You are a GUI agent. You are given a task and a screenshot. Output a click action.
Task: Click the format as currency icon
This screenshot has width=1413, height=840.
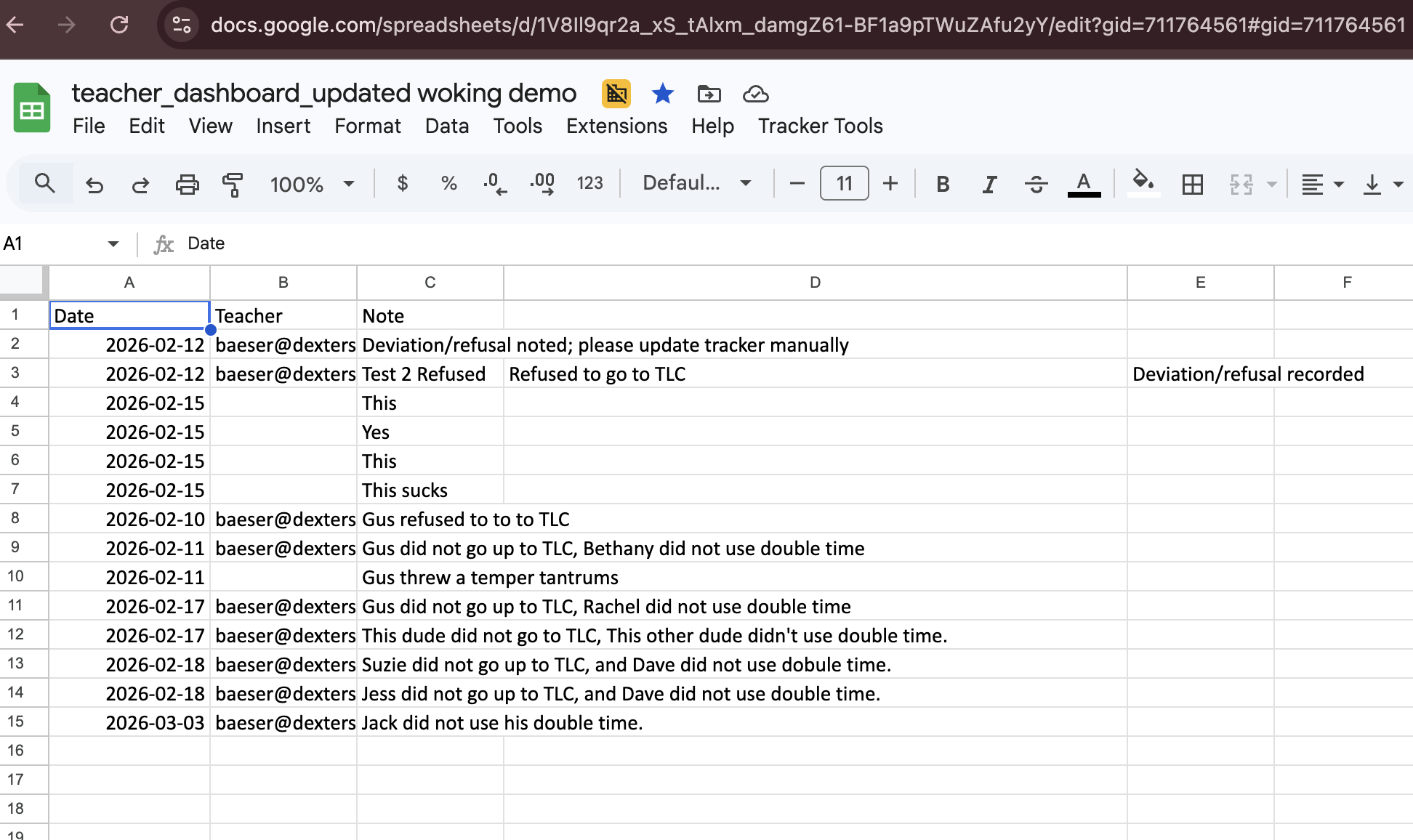coord(403,184)
